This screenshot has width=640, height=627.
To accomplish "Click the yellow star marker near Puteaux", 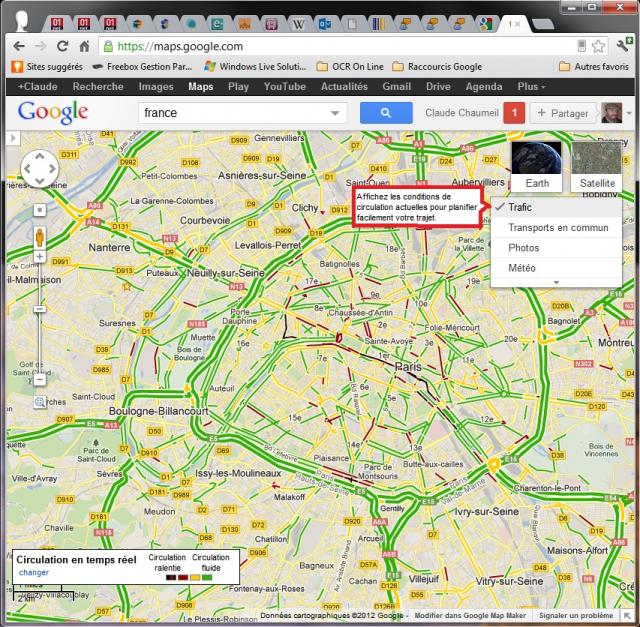I will [127, 286].
